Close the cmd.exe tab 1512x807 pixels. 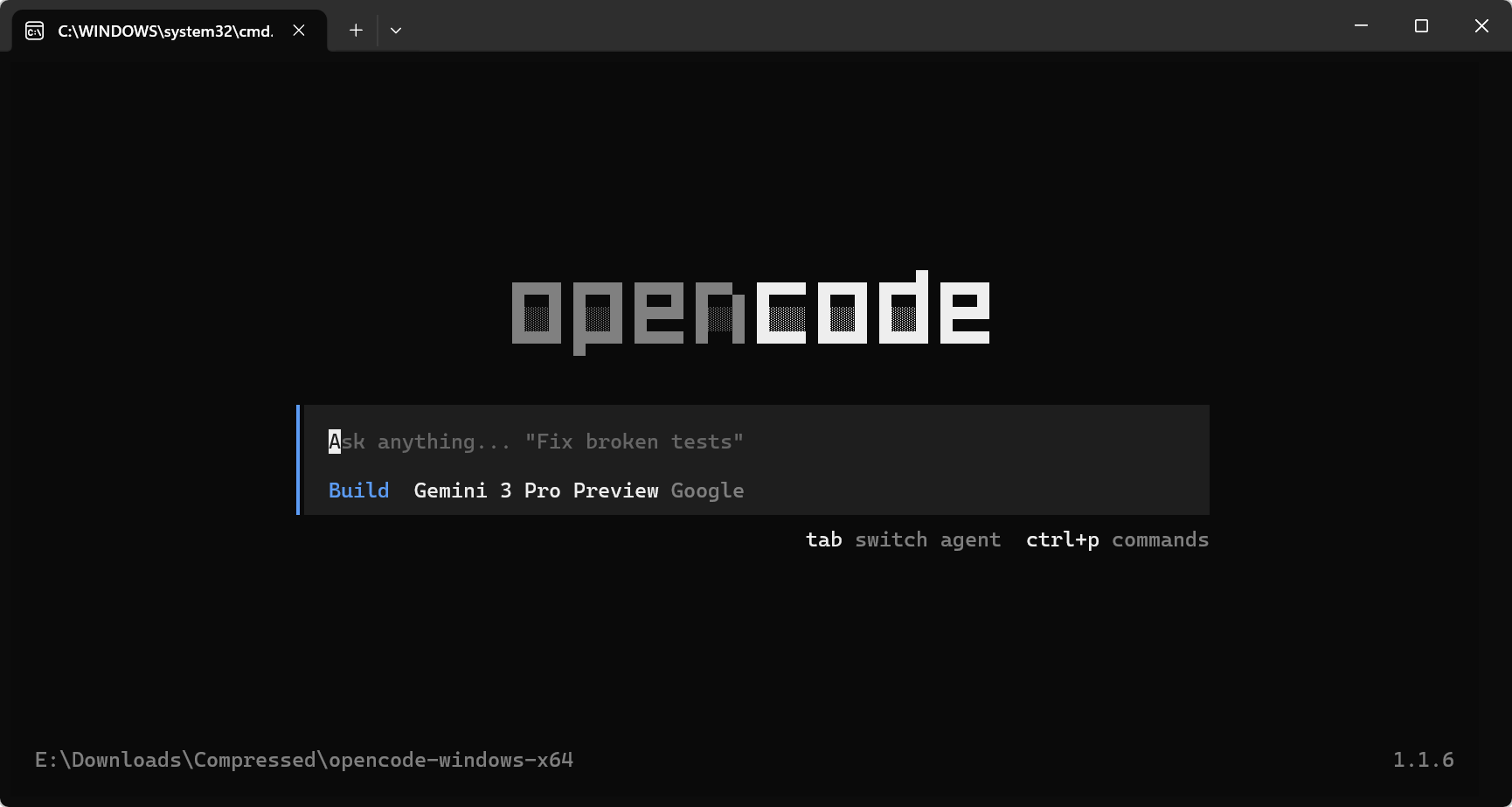pos(298,30)
